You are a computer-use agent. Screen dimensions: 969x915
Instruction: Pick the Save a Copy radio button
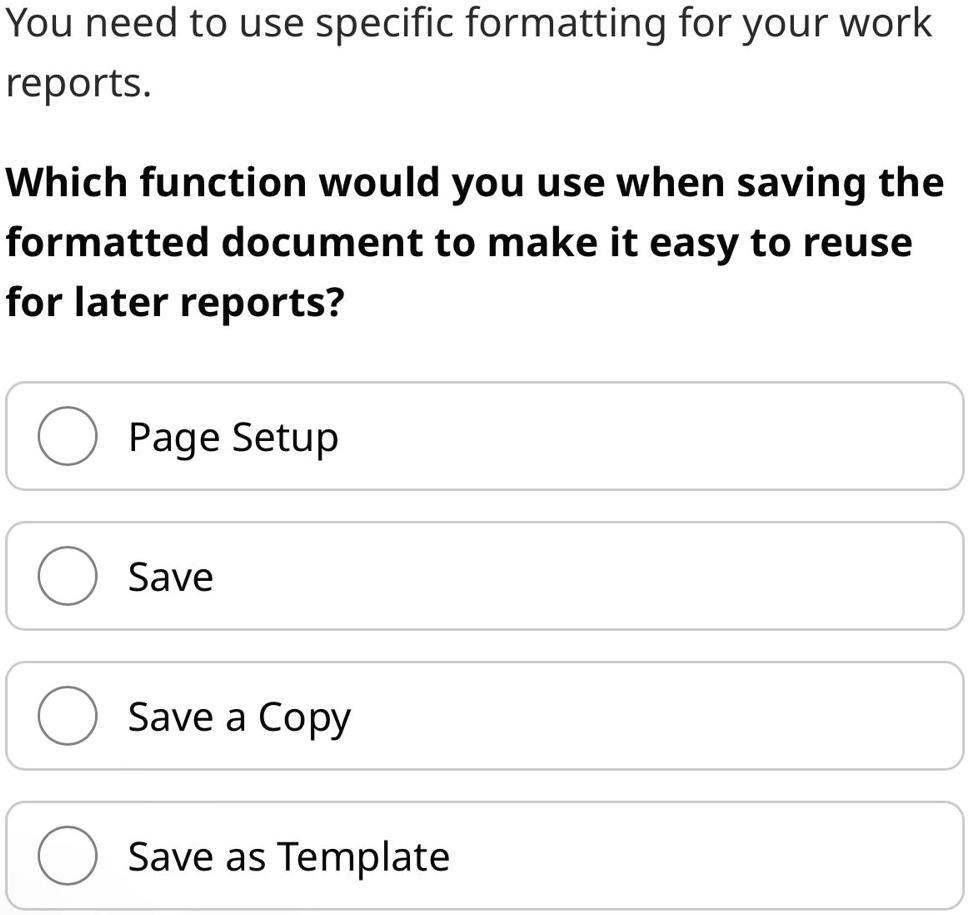pos(67,715)
